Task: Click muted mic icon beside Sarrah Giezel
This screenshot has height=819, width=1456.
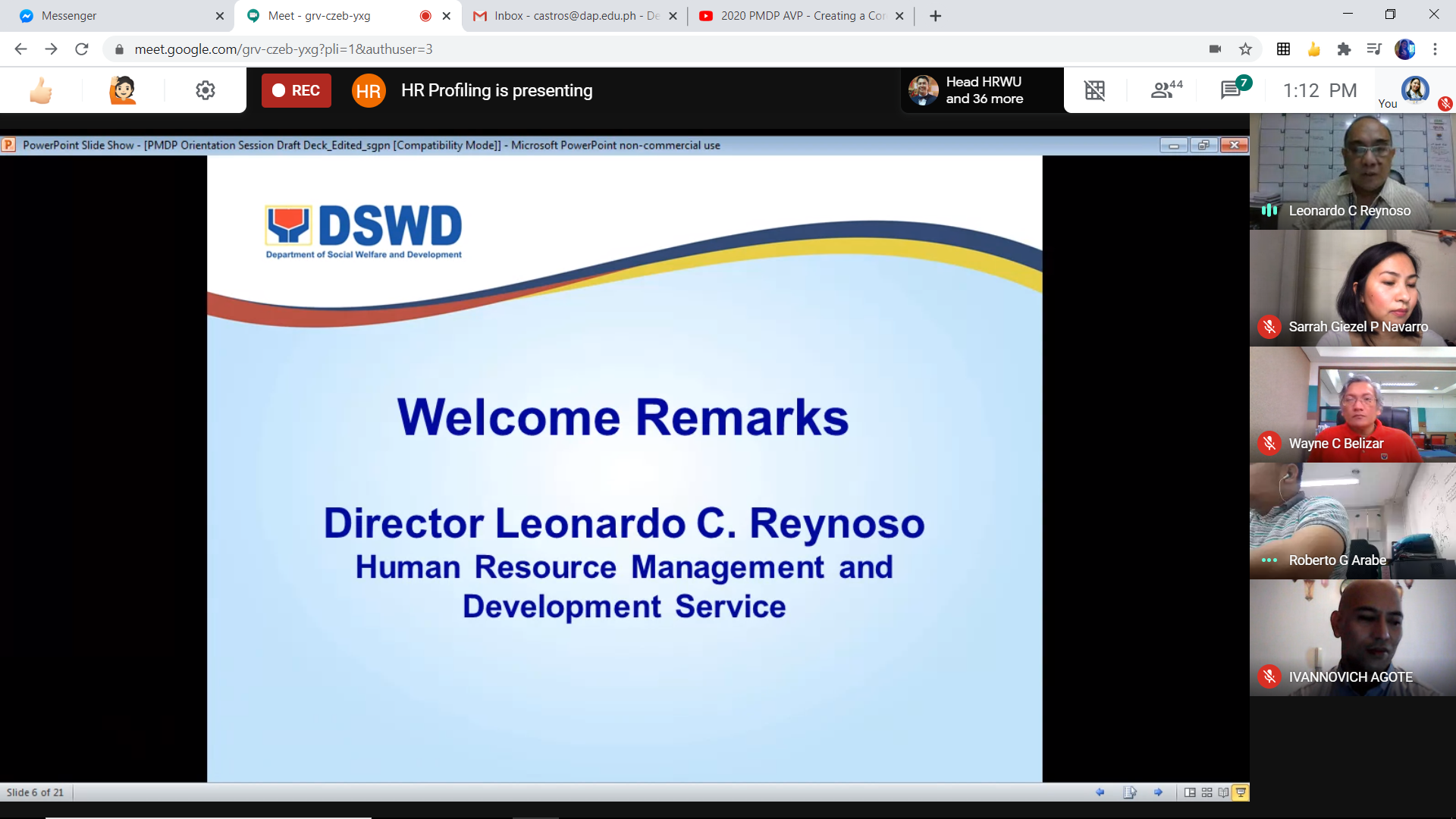Action: tap(1269, 327)
